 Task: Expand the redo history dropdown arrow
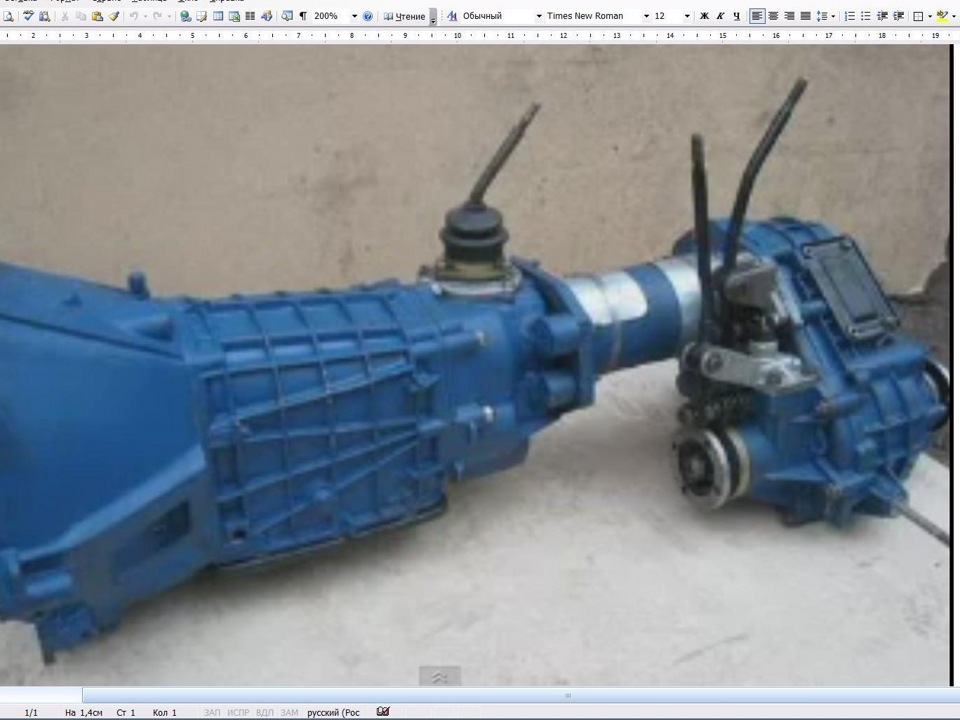[169, 17]
